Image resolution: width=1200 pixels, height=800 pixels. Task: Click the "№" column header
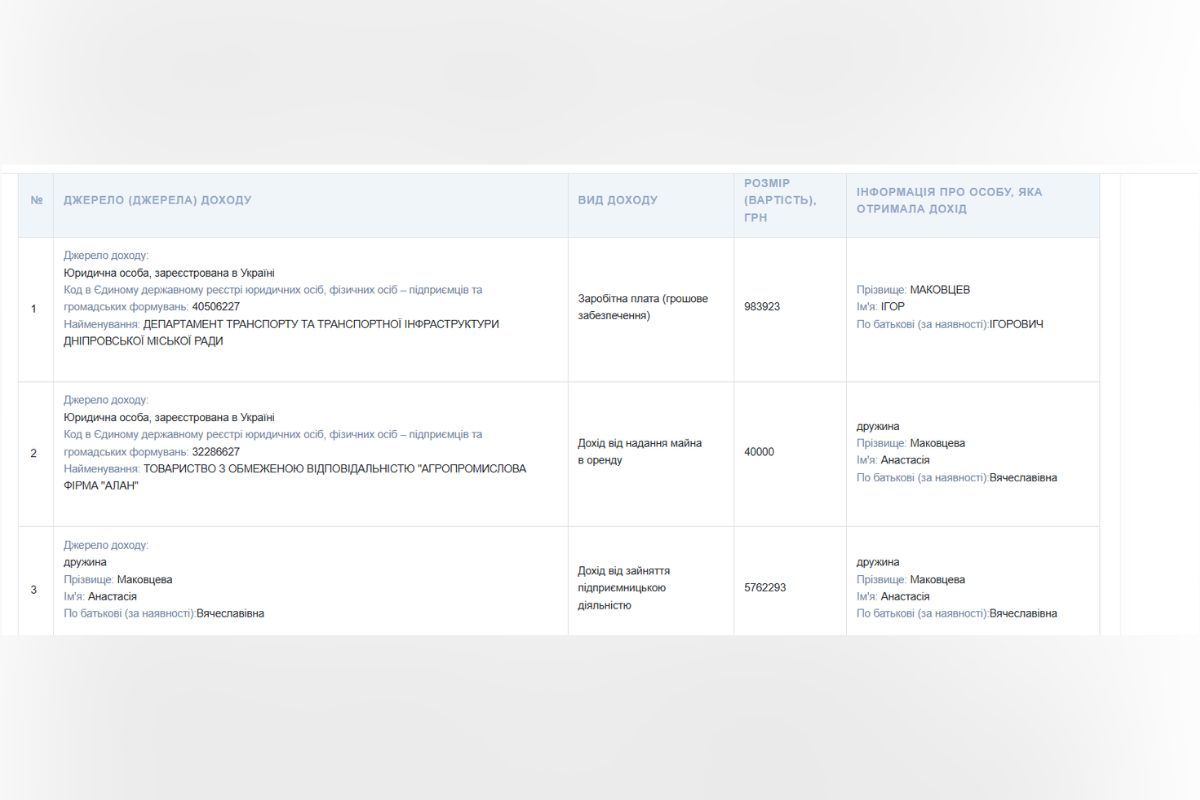click(x=36, y=200)
